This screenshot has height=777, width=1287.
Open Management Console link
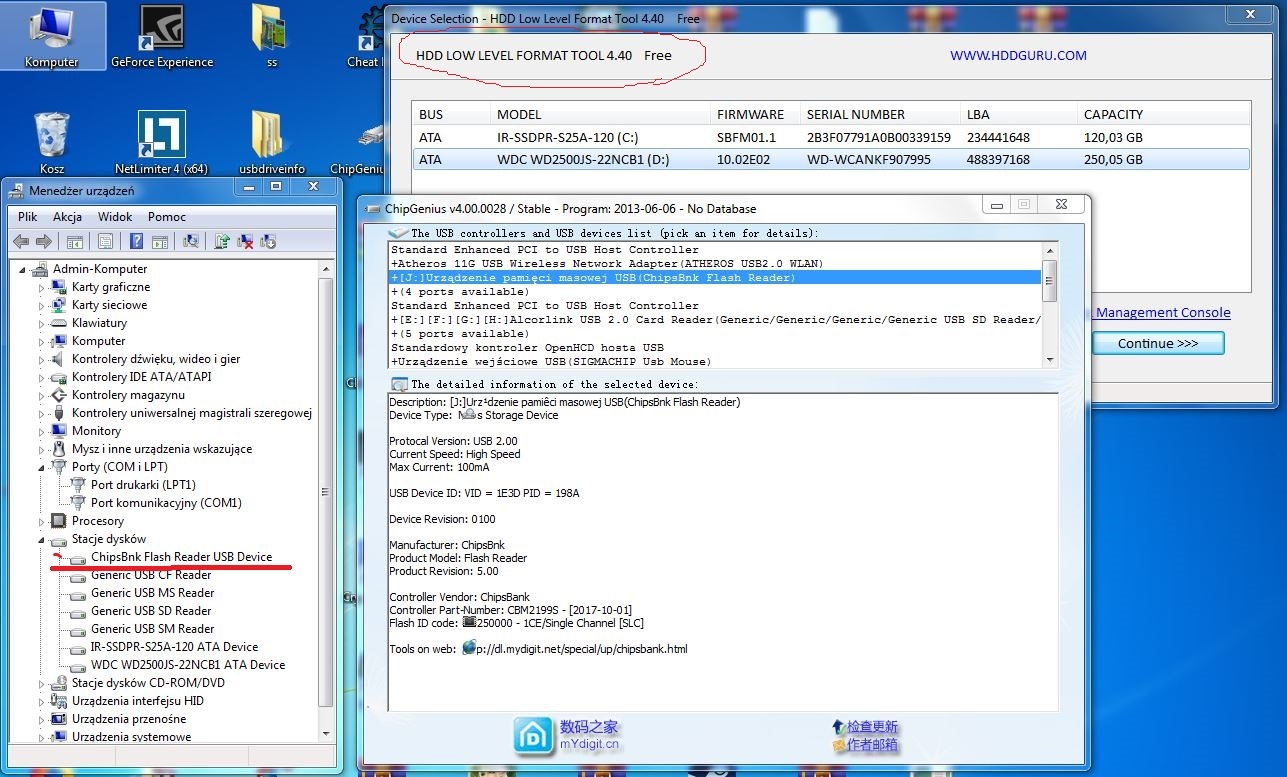1163,313
